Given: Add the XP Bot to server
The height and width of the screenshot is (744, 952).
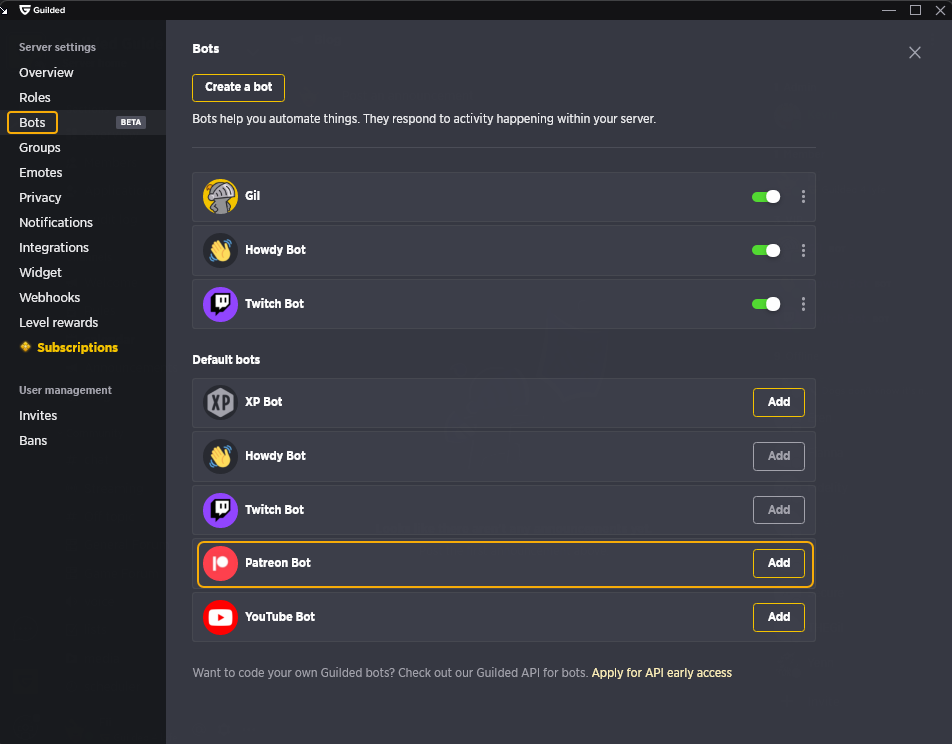Looking at the screenshot, I should click(778, 402).
